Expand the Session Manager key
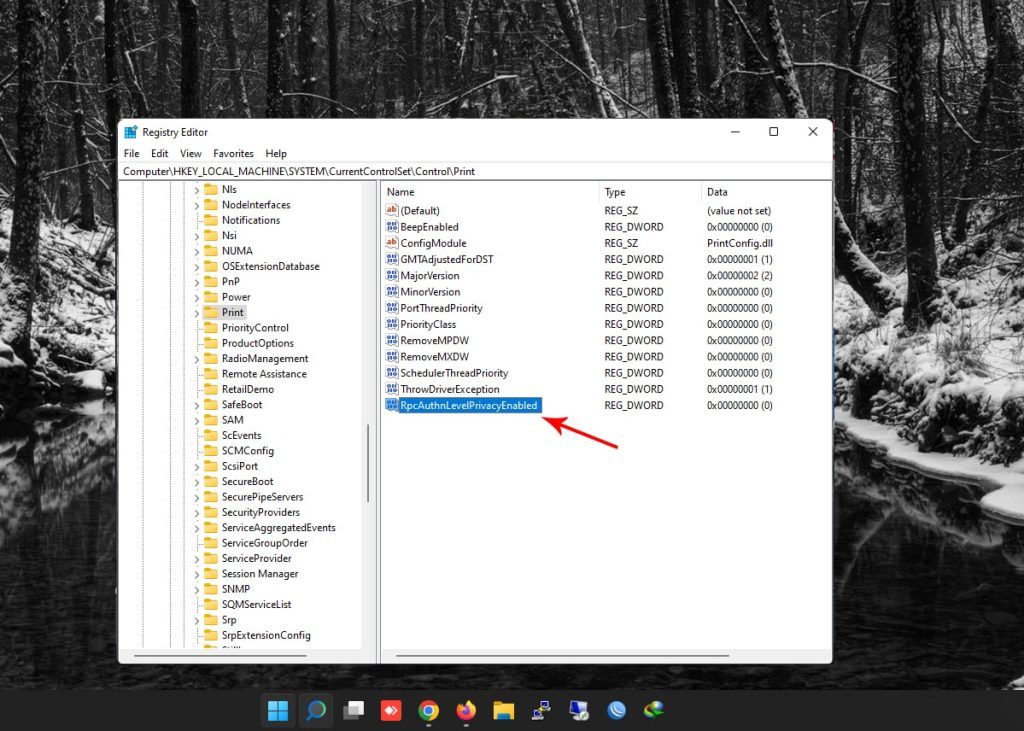 [197, 574]
